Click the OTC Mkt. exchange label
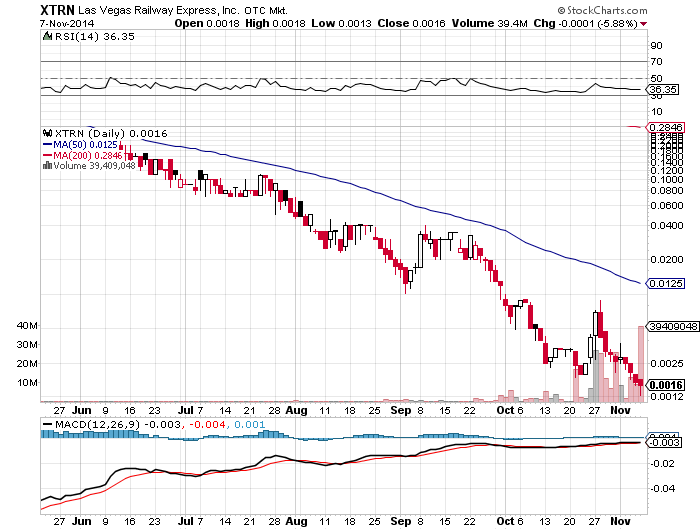Screen dimensions: 700x530 [x=266, y=11]
